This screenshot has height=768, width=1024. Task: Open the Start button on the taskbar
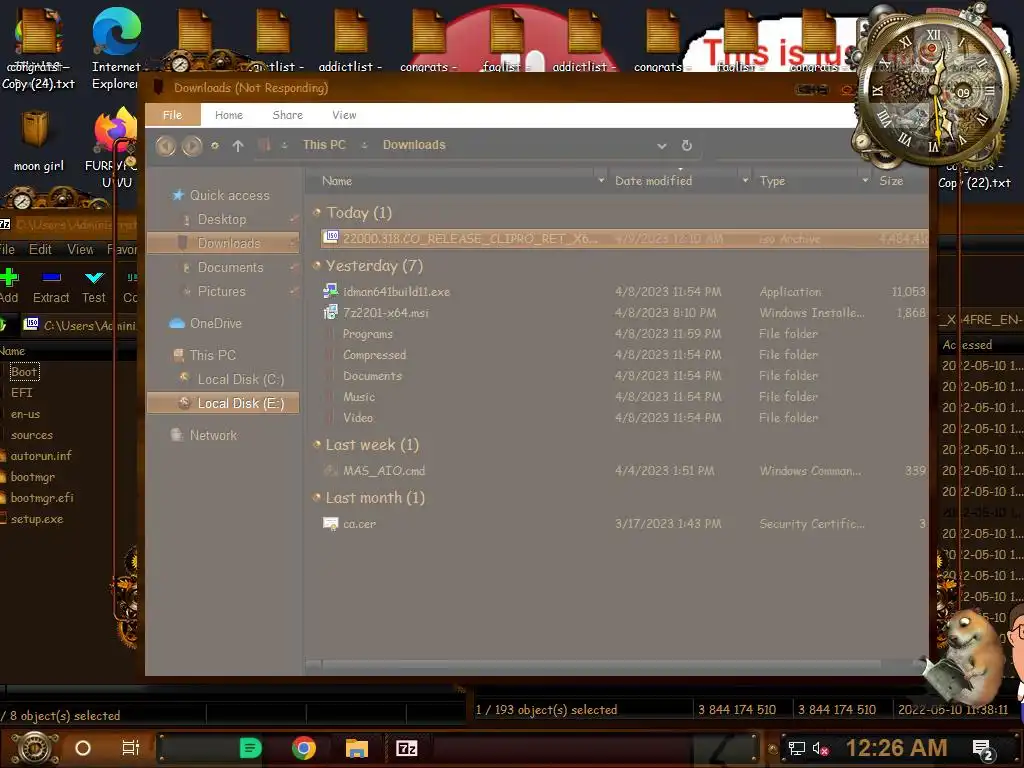(35, 748)
